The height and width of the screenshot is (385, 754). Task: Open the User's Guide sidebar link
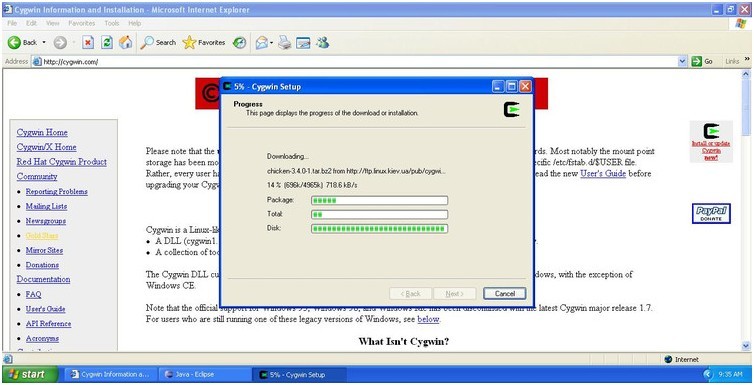coord(45,309)
